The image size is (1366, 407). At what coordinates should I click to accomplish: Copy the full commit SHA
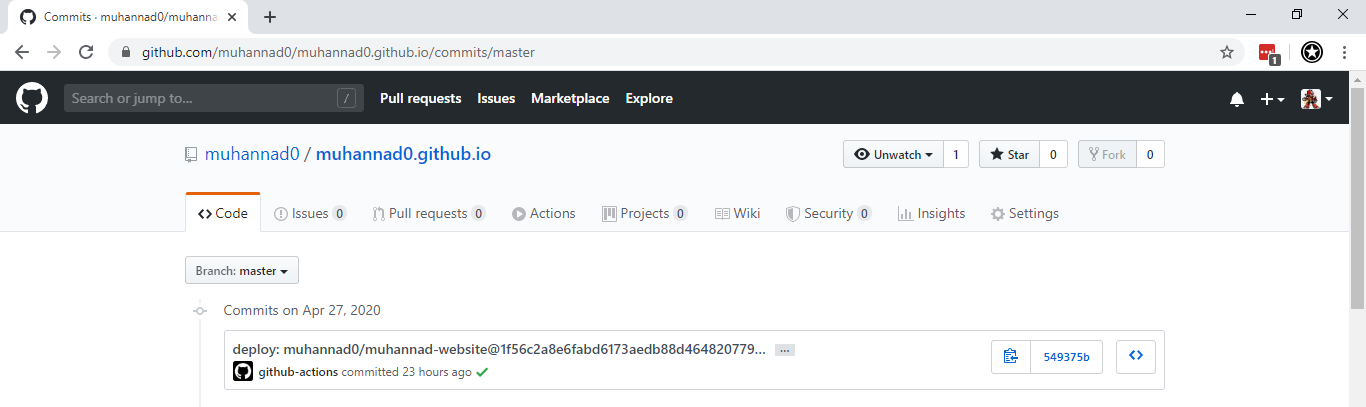(1011, 356)
